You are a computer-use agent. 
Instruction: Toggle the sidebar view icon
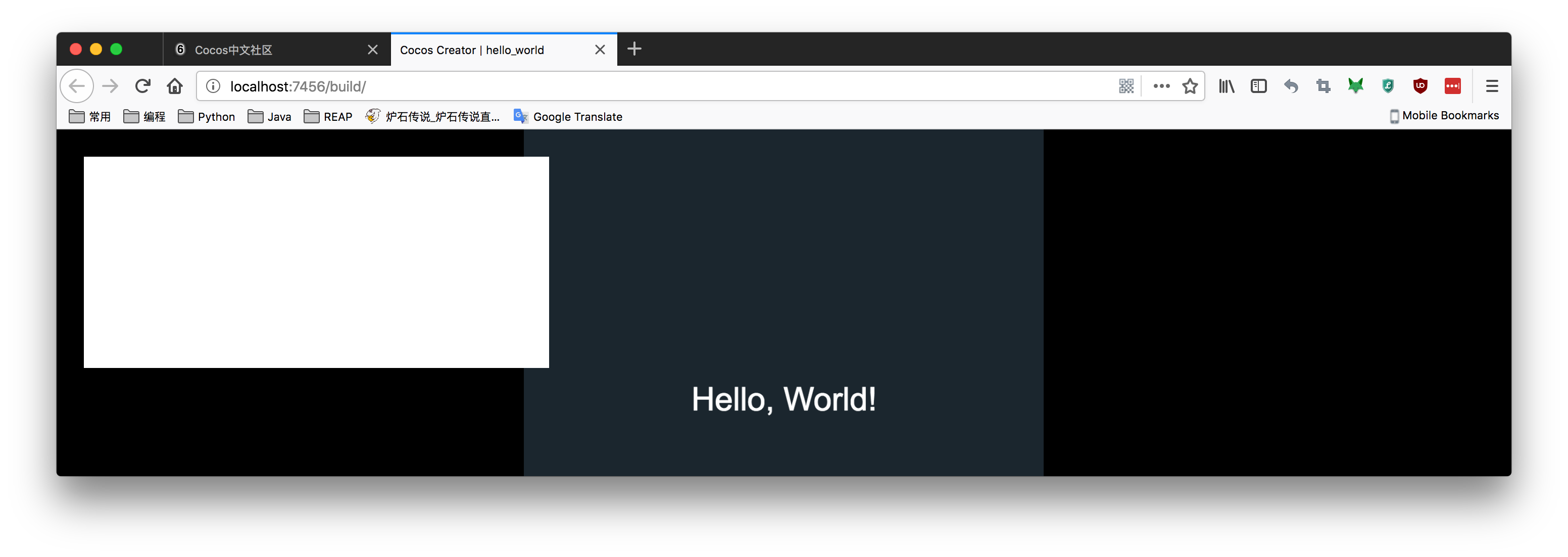tap(1259, 86)
